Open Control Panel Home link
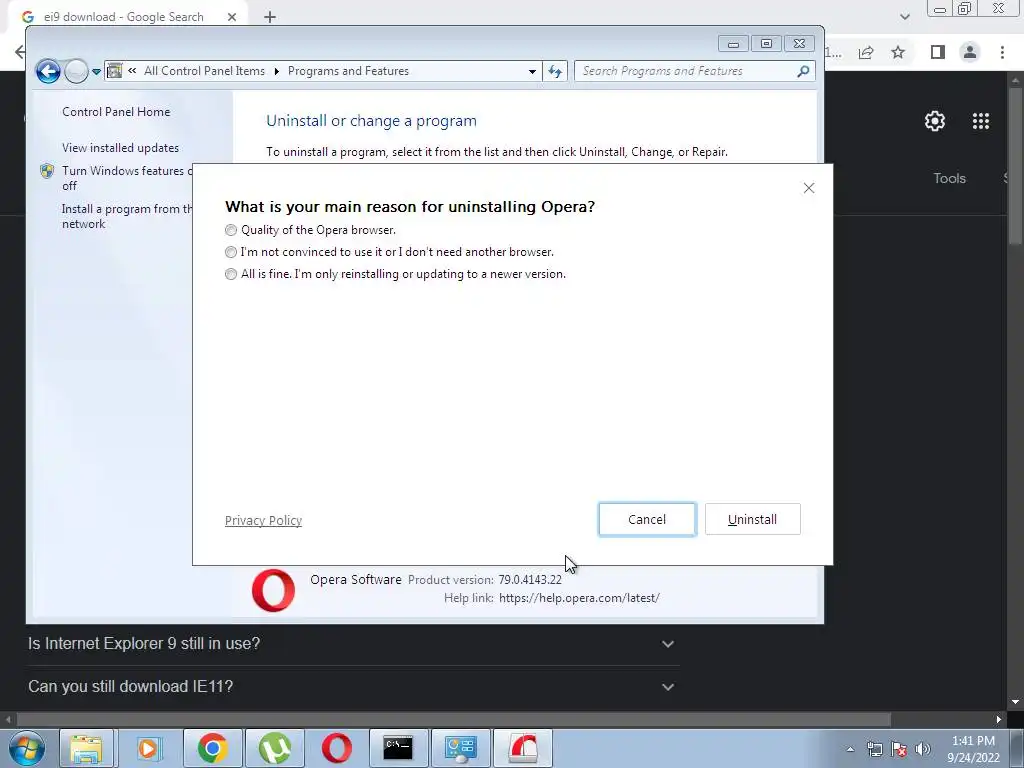Viewport: 1024px width, 768px height. point(116,112)
